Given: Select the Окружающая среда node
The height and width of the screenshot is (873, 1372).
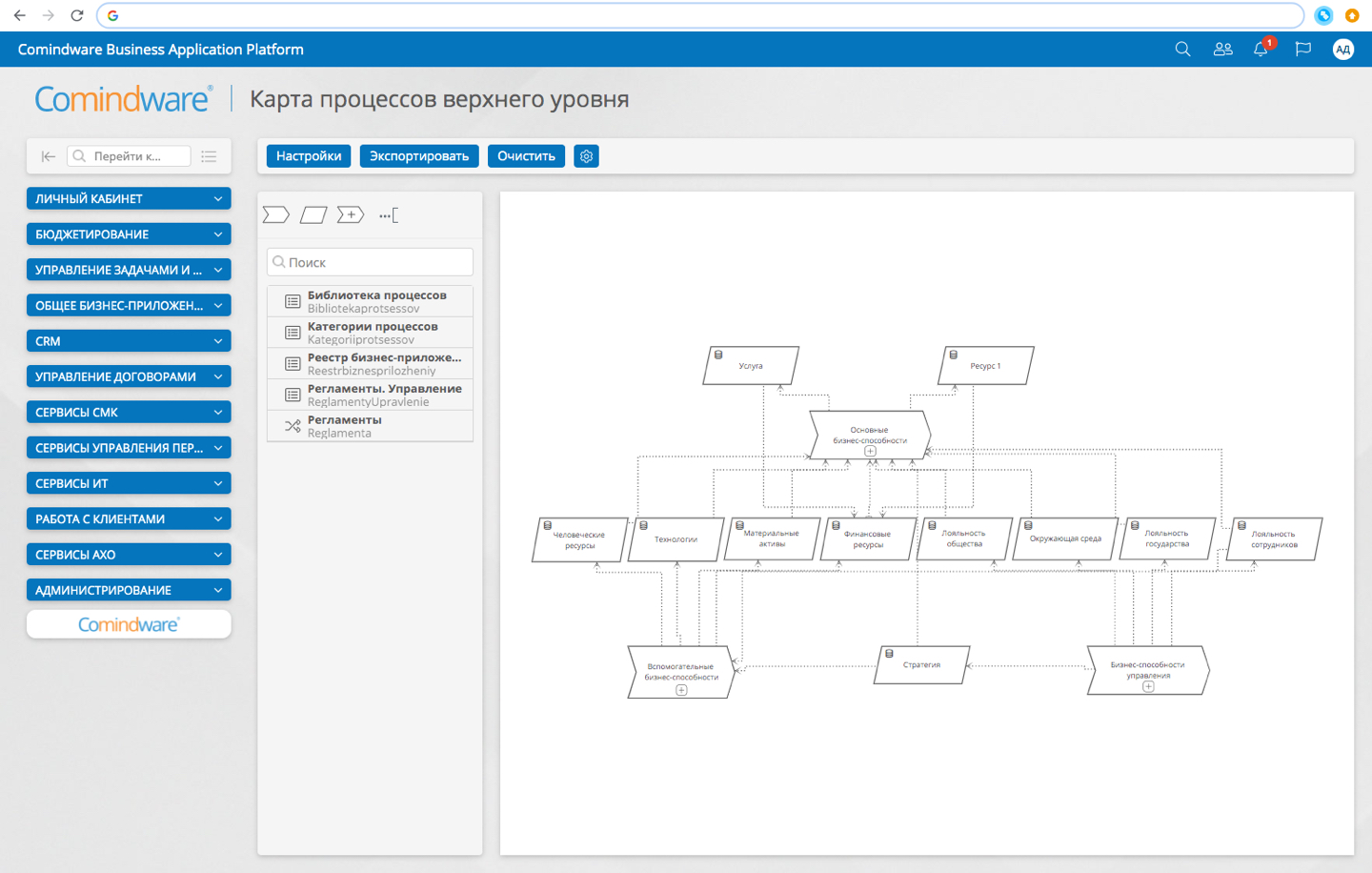Looking at the screenshot, I should pyautogui.click(x=1065, y=538).
